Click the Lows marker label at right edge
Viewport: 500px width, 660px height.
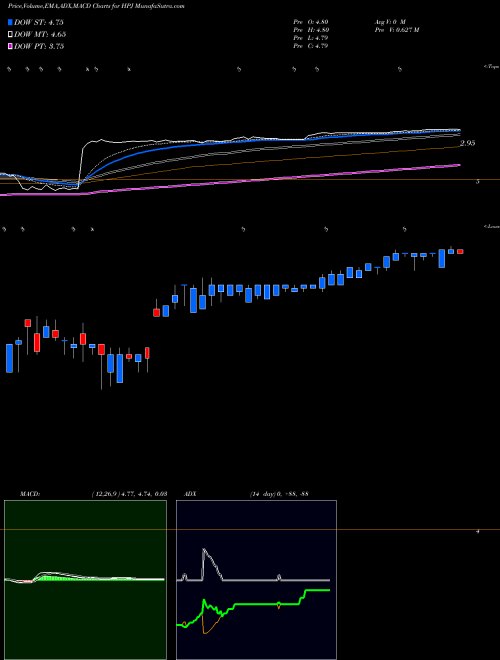[x=492, y=226]
